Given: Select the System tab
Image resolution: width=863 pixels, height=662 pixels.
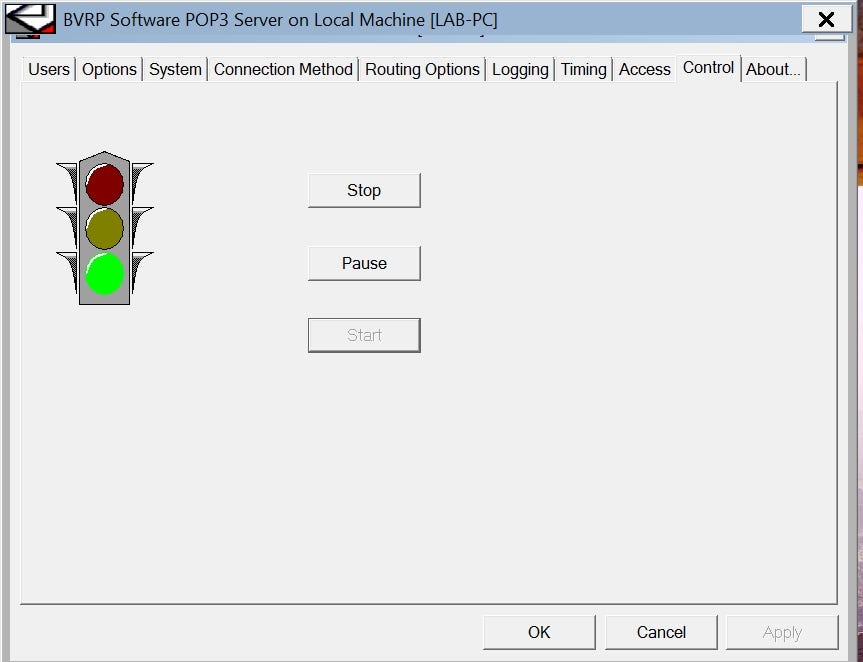Looking at the screenshot, I should [175, 69].
